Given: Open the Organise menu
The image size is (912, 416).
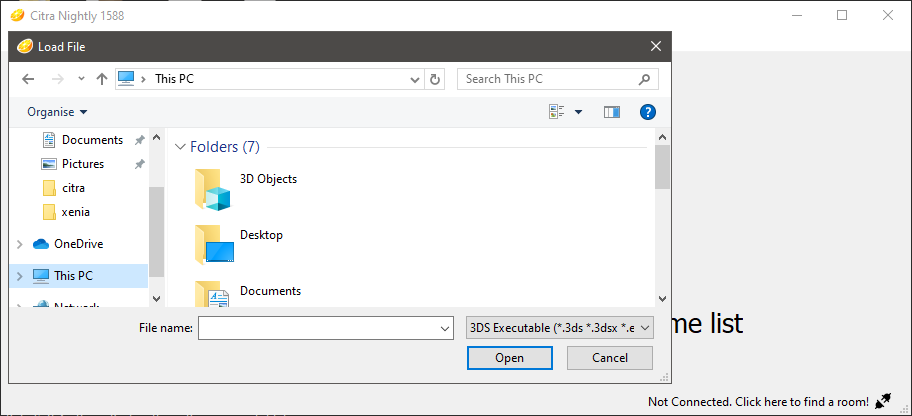Looking at the screenshot, I should [58, 112].
